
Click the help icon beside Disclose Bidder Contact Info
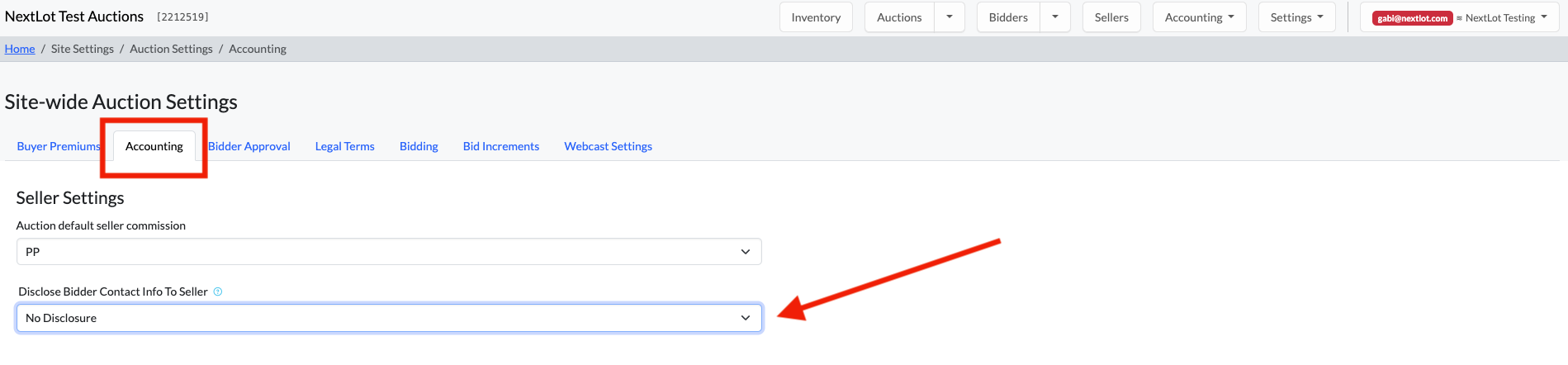click(218, 292)
